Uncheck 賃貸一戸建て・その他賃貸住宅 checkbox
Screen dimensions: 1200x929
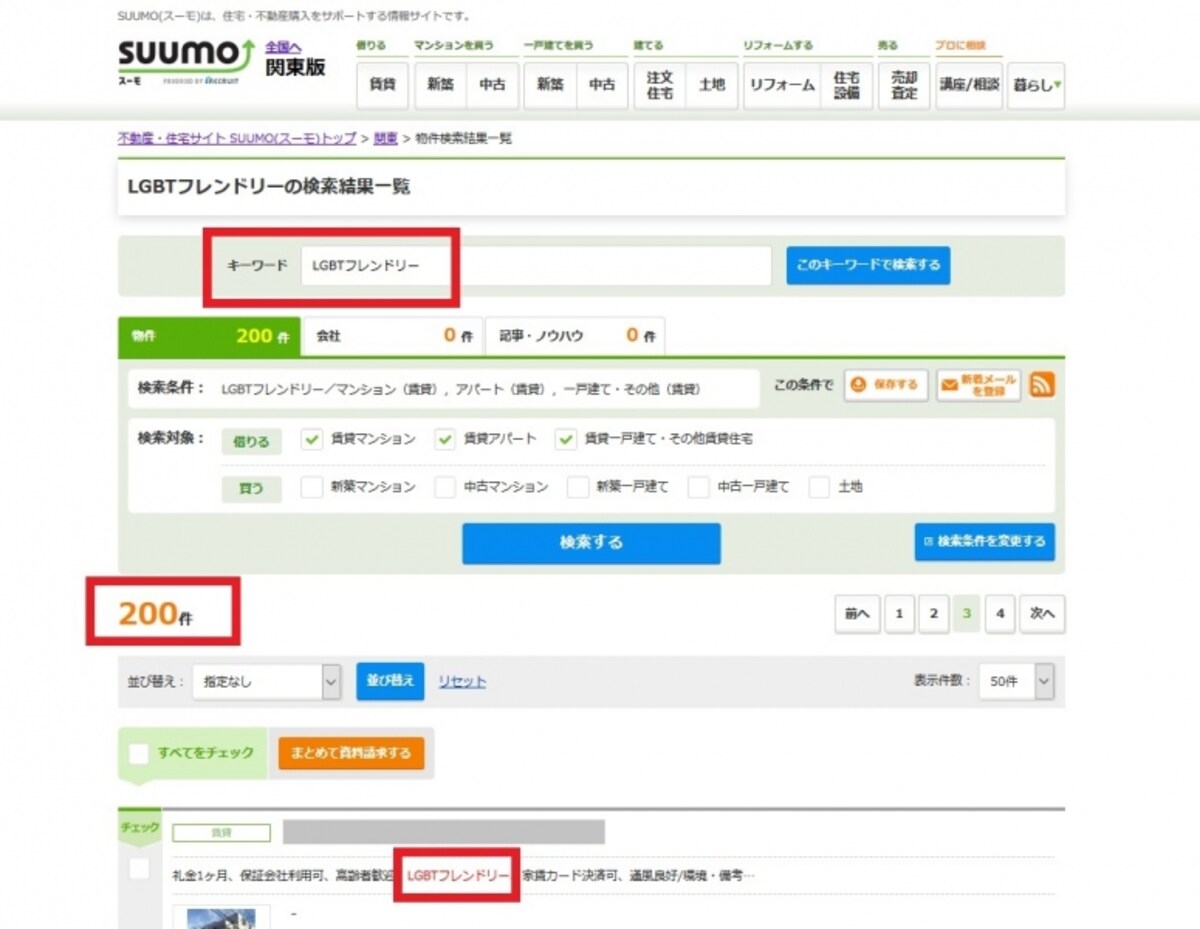pyautogui.click(x=567, y=439)
